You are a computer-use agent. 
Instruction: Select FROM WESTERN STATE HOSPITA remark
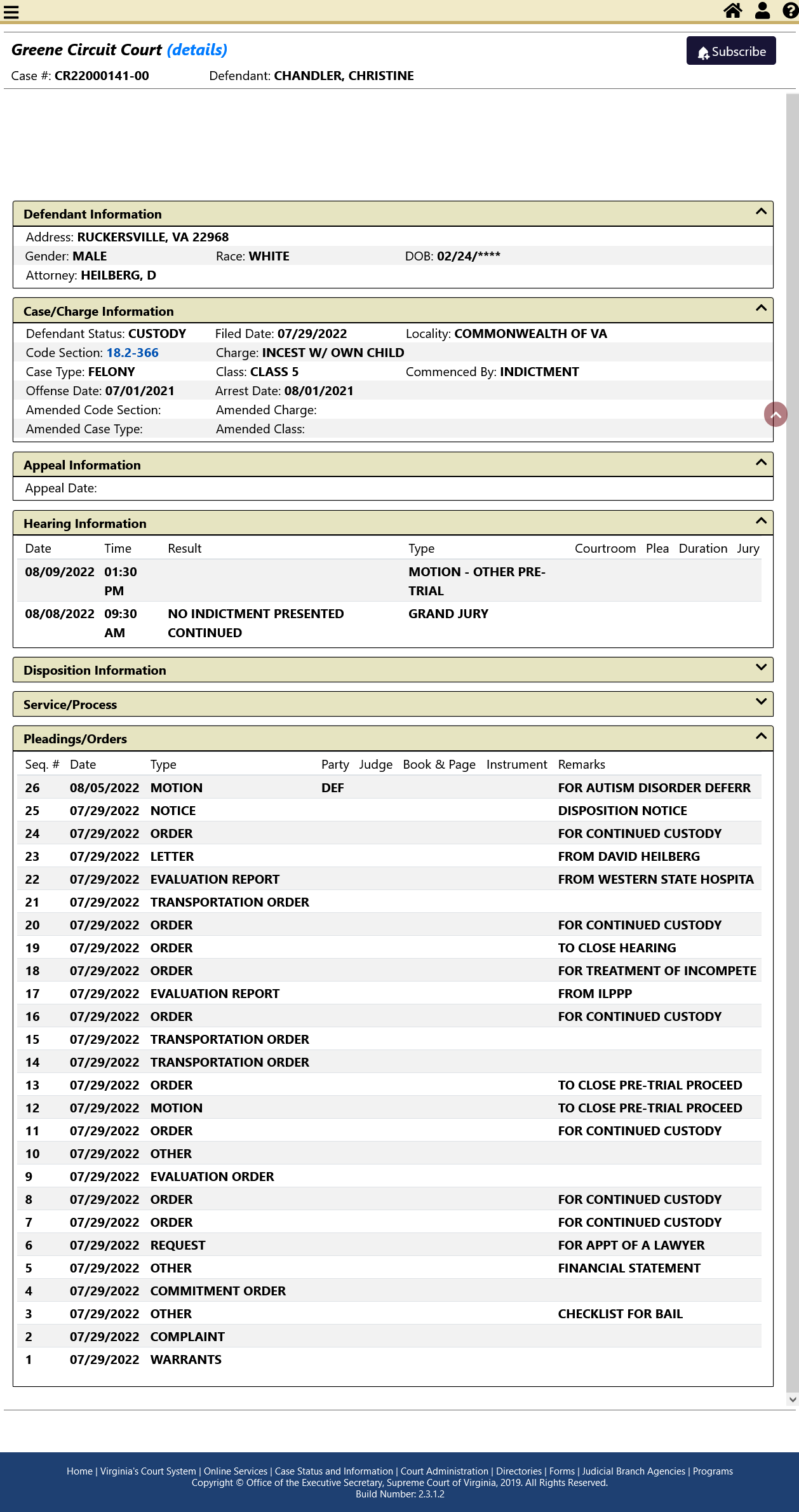pos(656,879)
